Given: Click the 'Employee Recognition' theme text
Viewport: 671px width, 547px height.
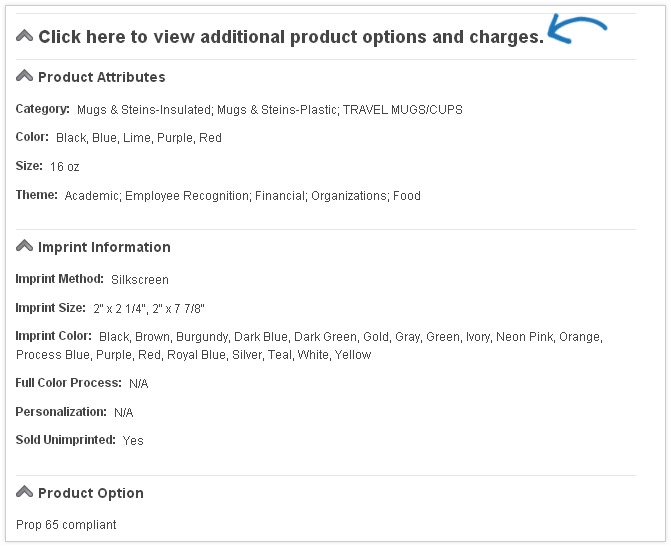Looking at the screenshot, I should (x=187, y=196).
